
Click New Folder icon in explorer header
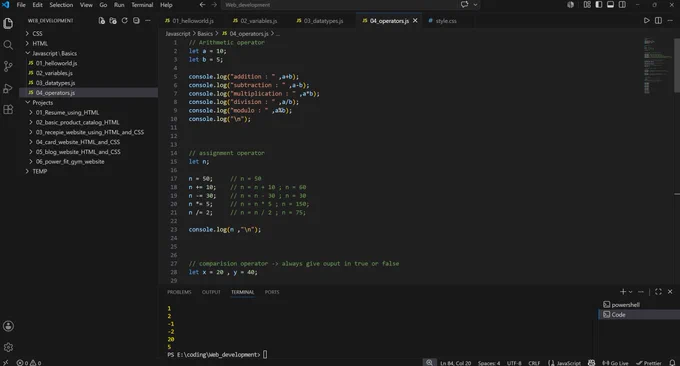pyautogui.click(x=113, y=21)
